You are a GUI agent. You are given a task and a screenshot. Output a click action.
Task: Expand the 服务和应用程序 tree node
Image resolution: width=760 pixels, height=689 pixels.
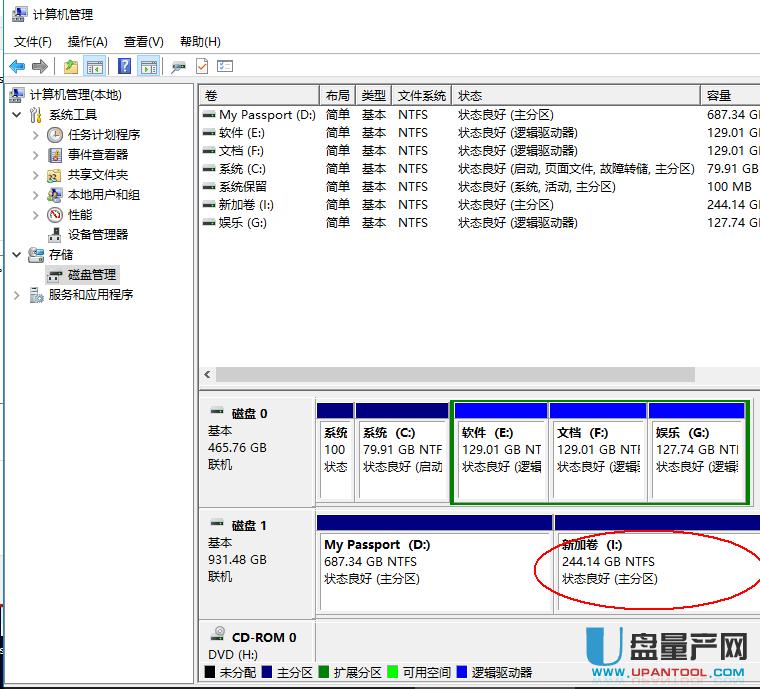(x=17, y=294)
